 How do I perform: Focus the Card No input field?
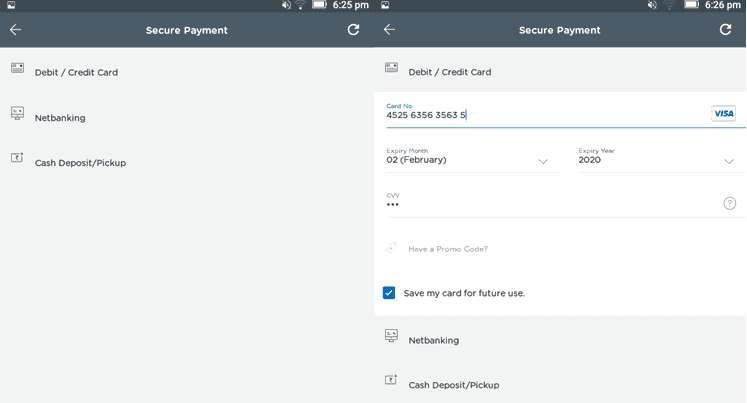[x=548, y=115]
